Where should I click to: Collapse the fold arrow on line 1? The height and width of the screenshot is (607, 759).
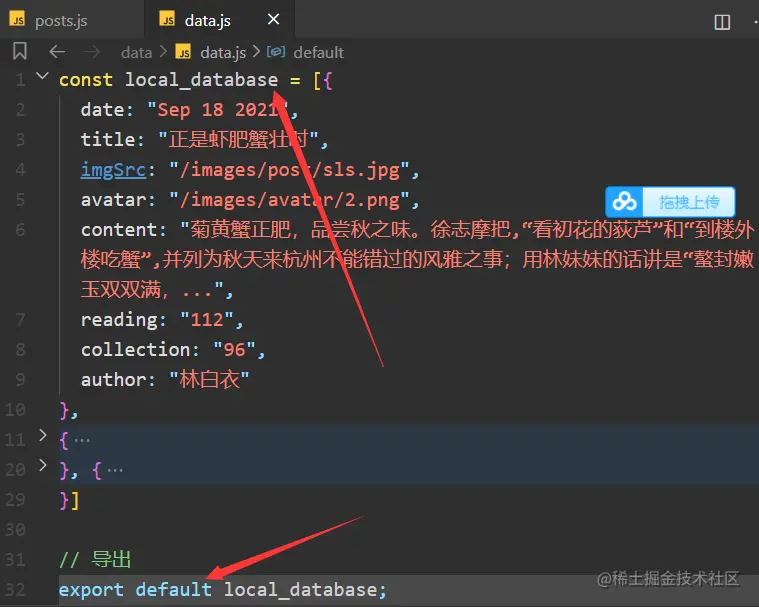coord(43,76)
